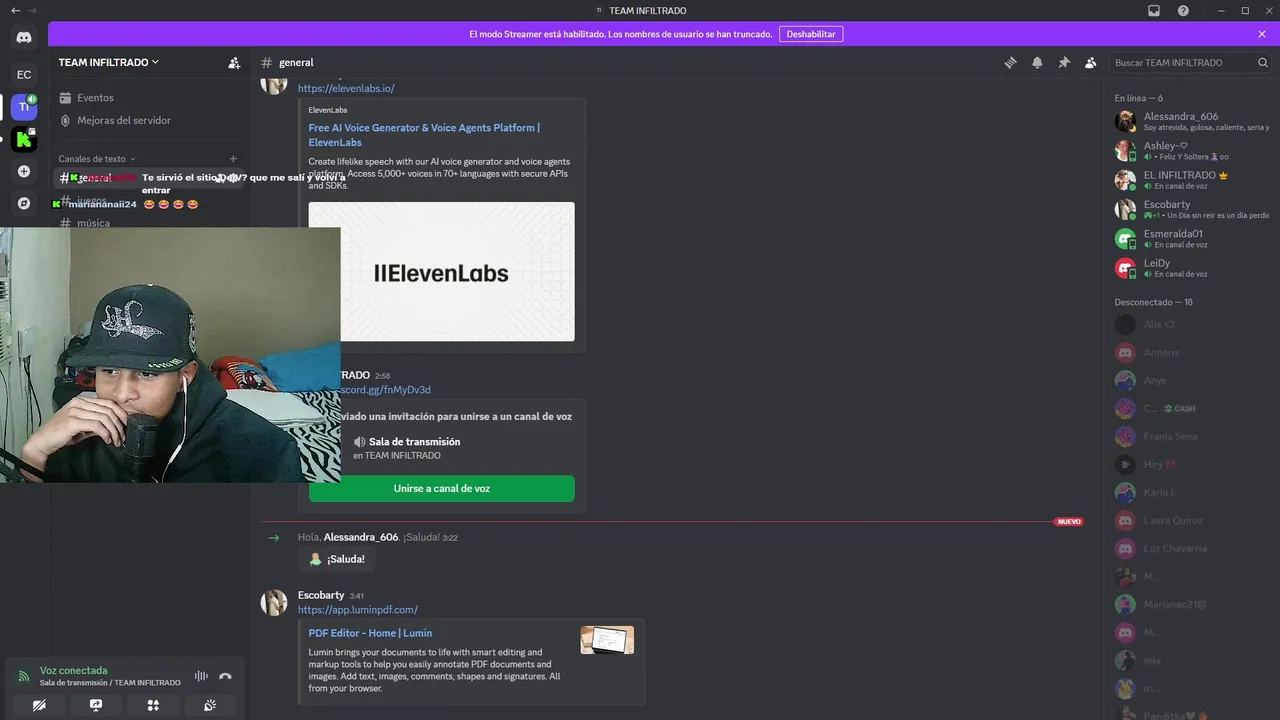The image size is (1280, 720).
Task: Click the webcam overlay video
Action: pyautogui.click(x=170, y=355)
